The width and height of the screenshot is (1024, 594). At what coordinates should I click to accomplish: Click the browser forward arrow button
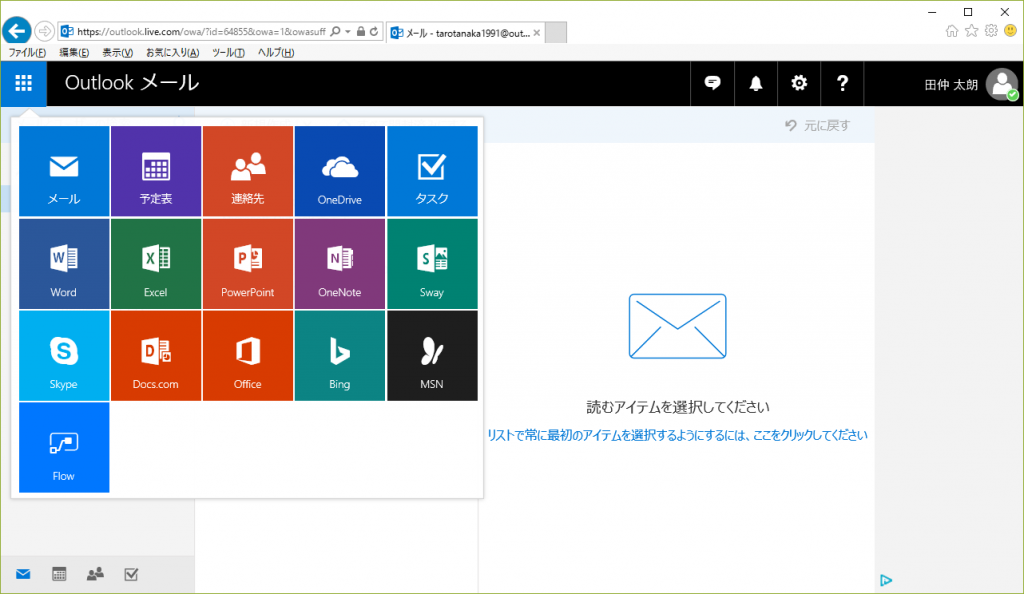tap(44, 31)
